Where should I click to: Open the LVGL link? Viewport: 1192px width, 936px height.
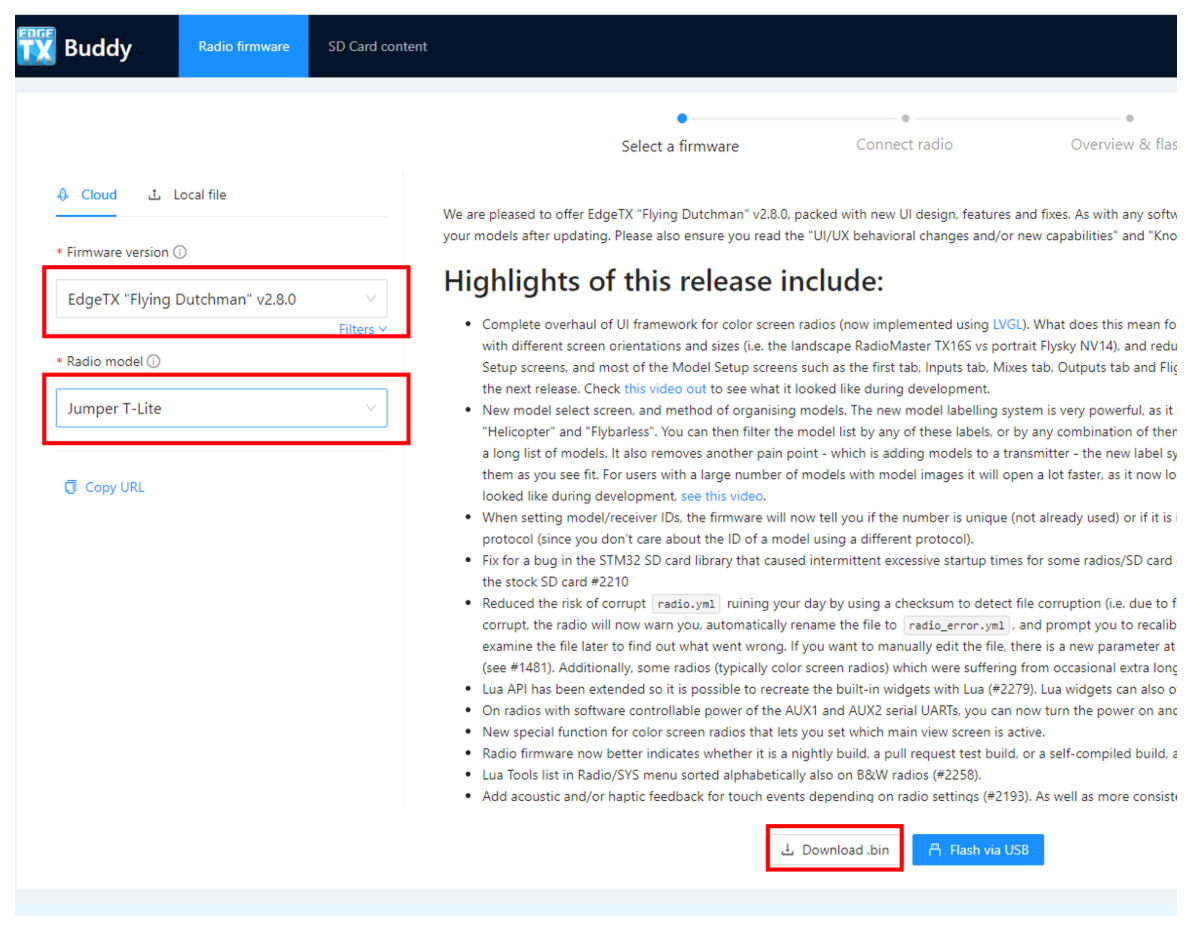tap(1007, 324)
